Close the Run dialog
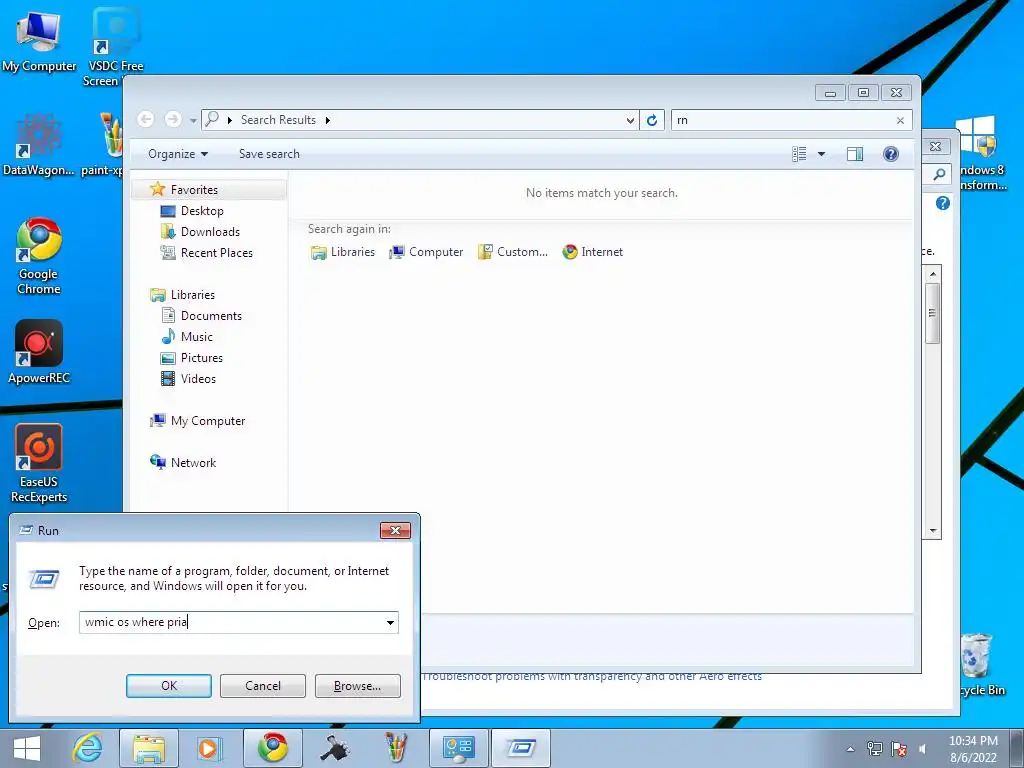Image resolution: width=1024 pixels, height=768 pixels. tap(395, 530)
